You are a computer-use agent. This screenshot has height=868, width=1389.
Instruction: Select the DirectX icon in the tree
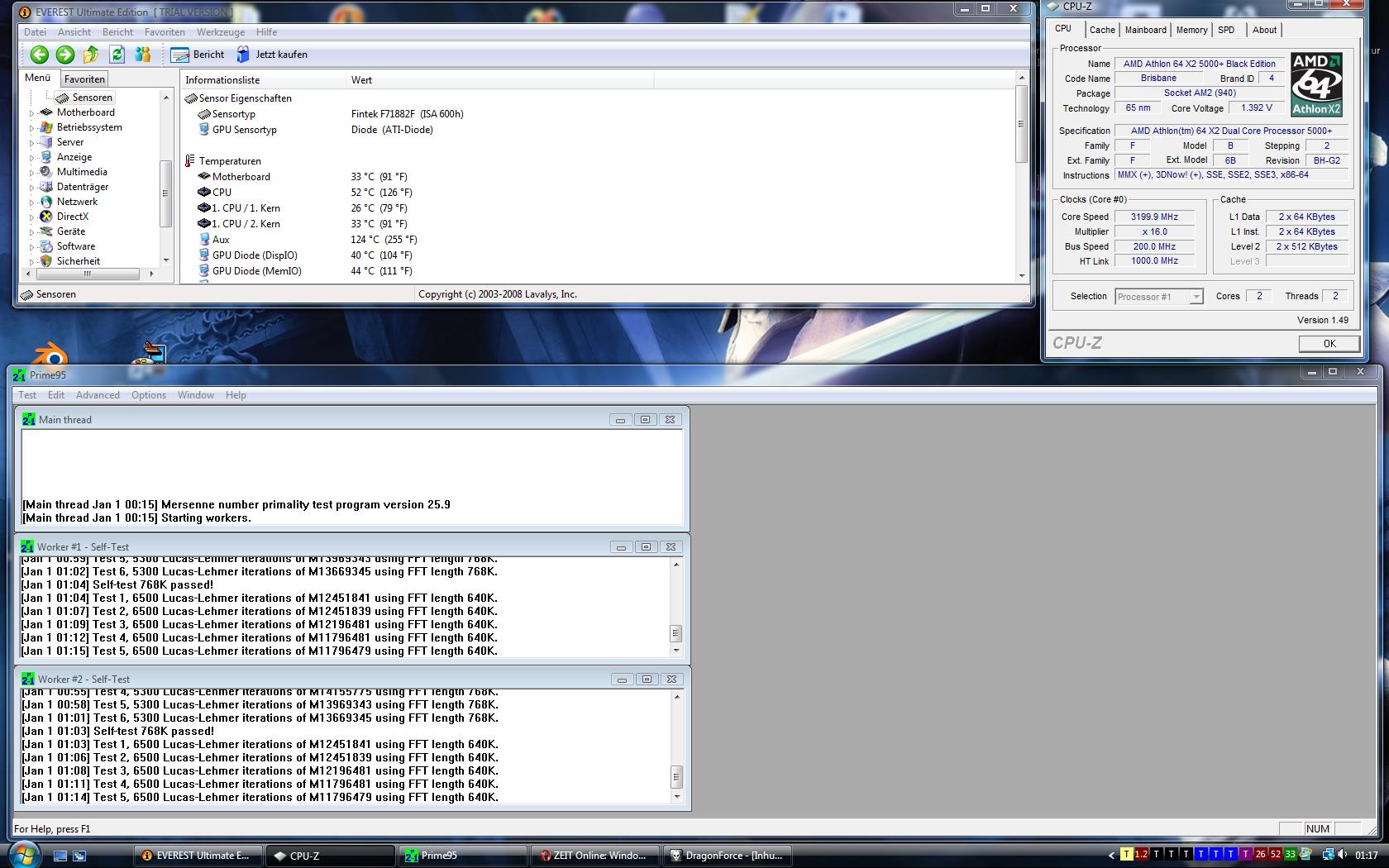coord(46,217)
